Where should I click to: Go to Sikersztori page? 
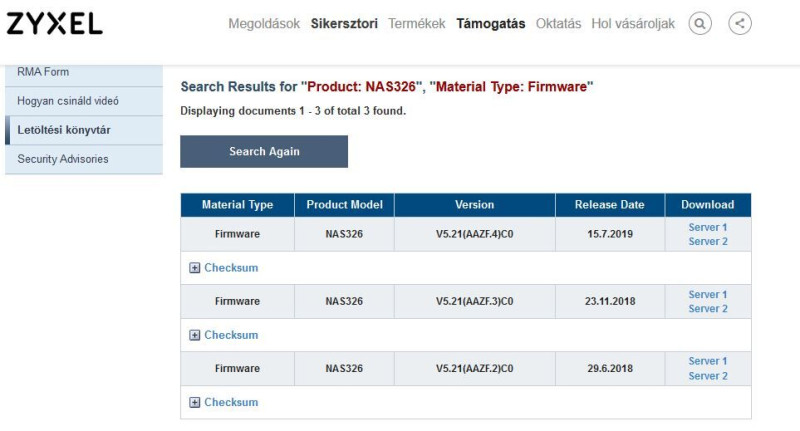344,24
